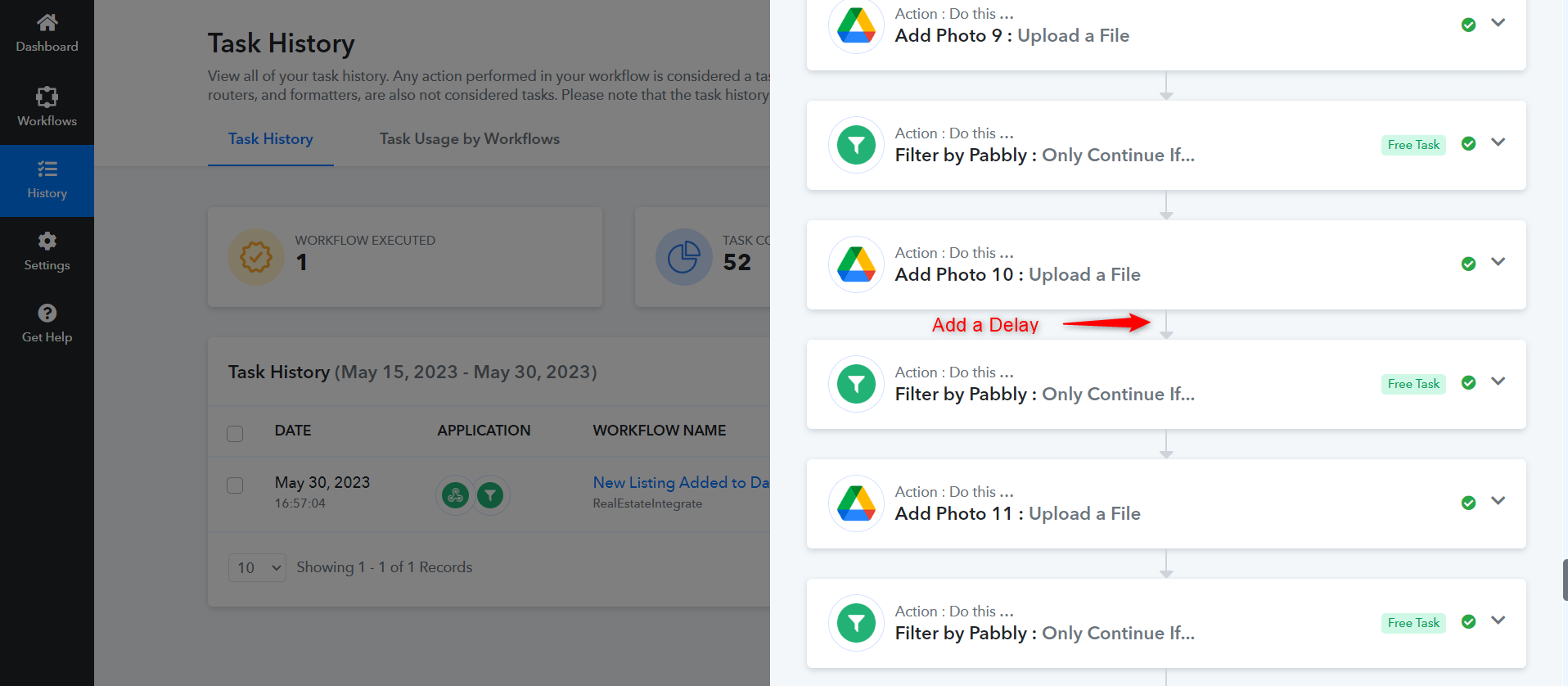The image size is (1568, 686).
Task: Click the Get Help question icon
Action: click(x=47, y=313)
